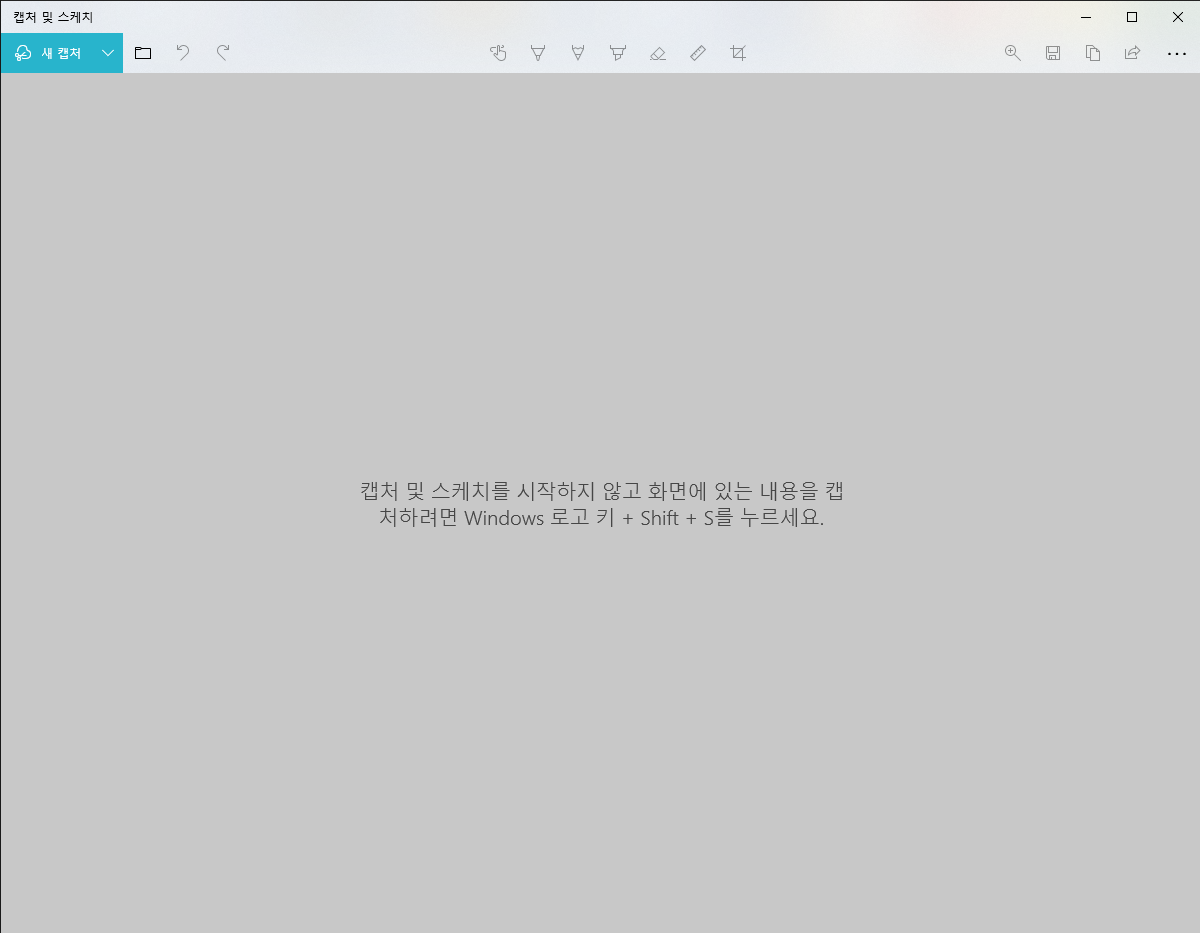Image resolution: width=1200 pixels, height=933 pixels.
Task: Save the capture with the disk icon
Action: point(1053,53)
